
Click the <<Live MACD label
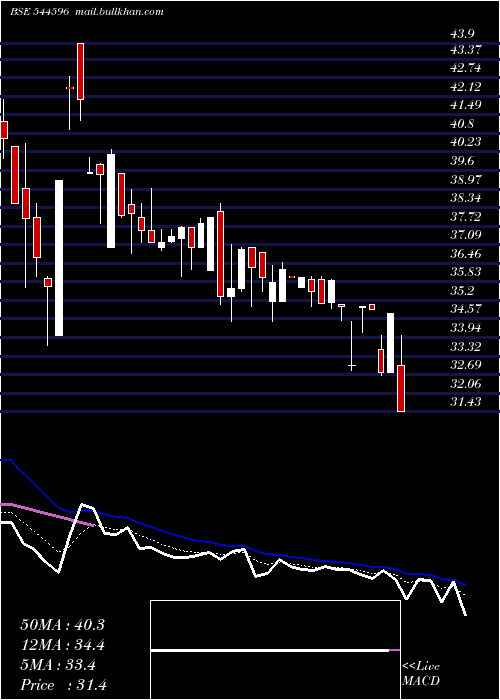pos(421,674)
